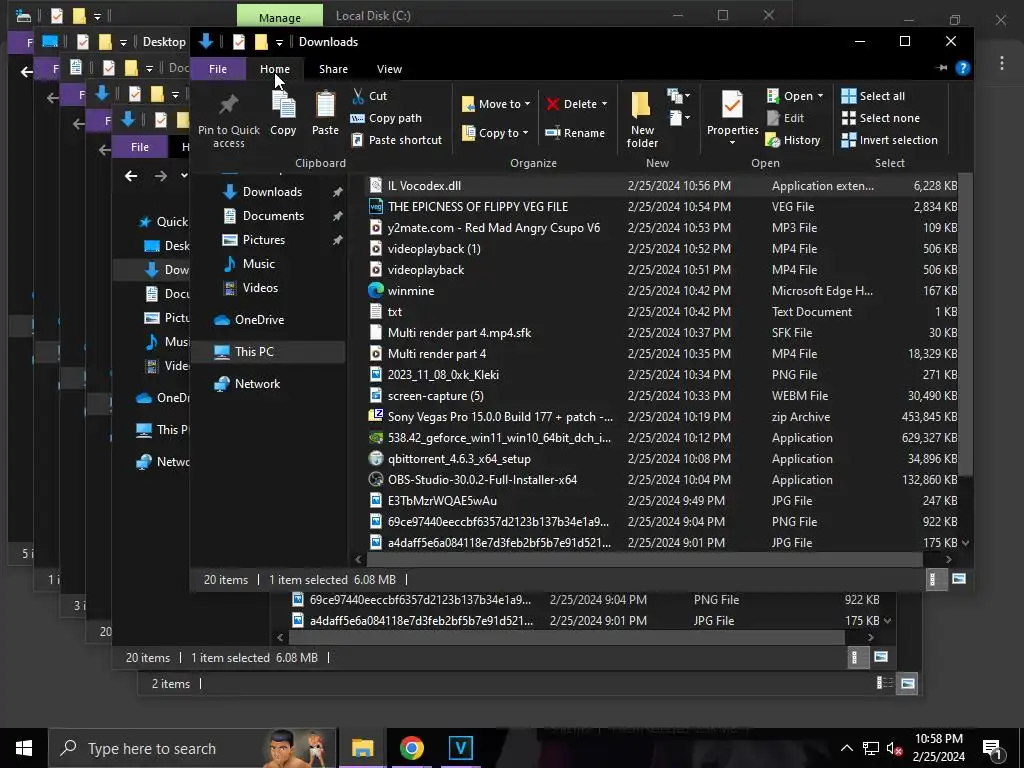Select THE EPICNESS OF FLIPPY VEG FILE
Image resolution: width=1024 pixels, height=768 pixels.
(x=477, y=206)
